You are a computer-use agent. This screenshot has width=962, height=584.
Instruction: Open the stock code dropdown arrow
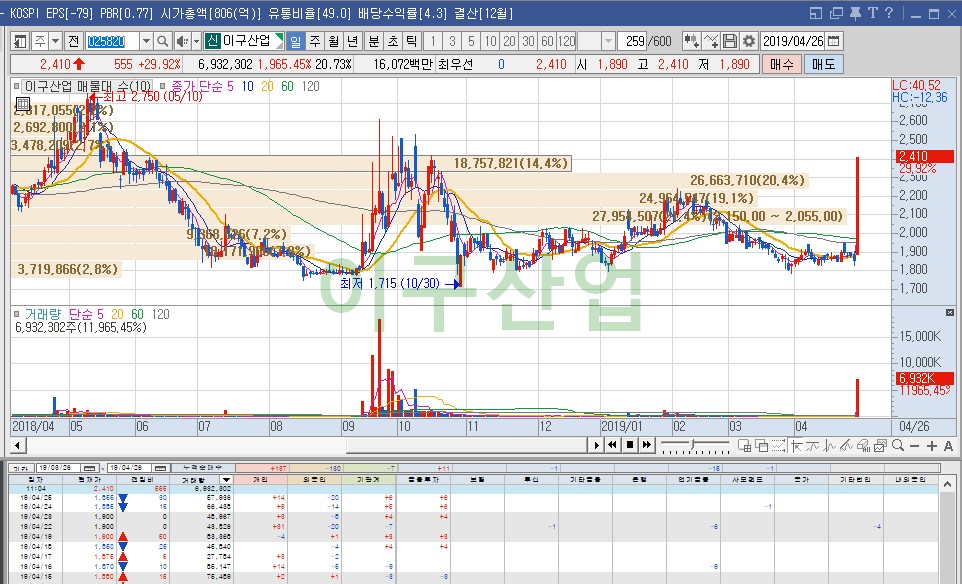click(146, 41)
